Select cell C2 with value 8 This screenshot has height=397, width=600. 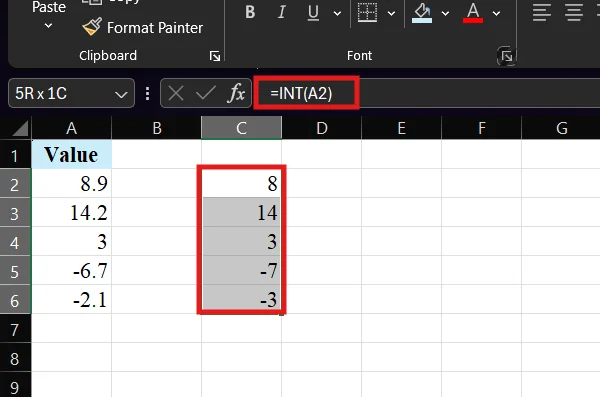241,184
